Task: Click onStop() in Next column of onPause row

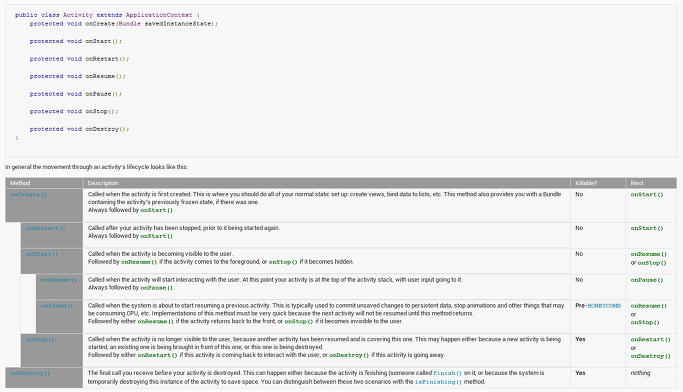Action: click(x=645, y=322)
